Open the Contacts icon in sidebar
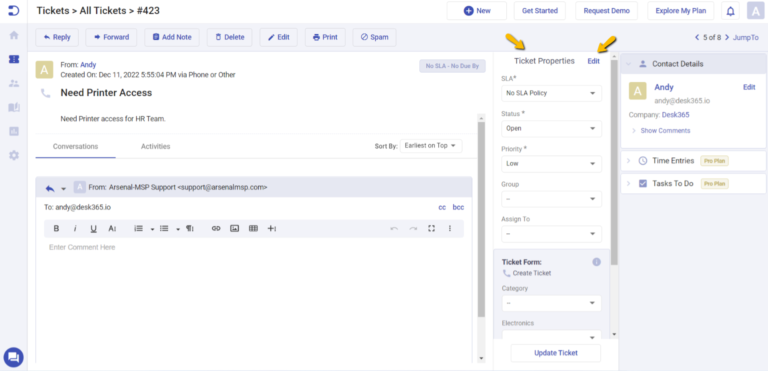This screenshot has height=371, width=768. [x=14, y=83]
